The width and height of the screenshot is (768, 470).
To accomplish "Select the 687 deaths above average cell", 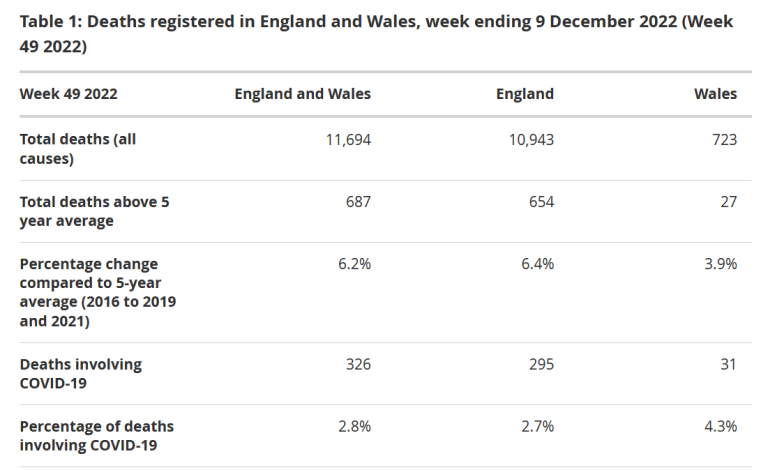I will [x=357, y=202].
